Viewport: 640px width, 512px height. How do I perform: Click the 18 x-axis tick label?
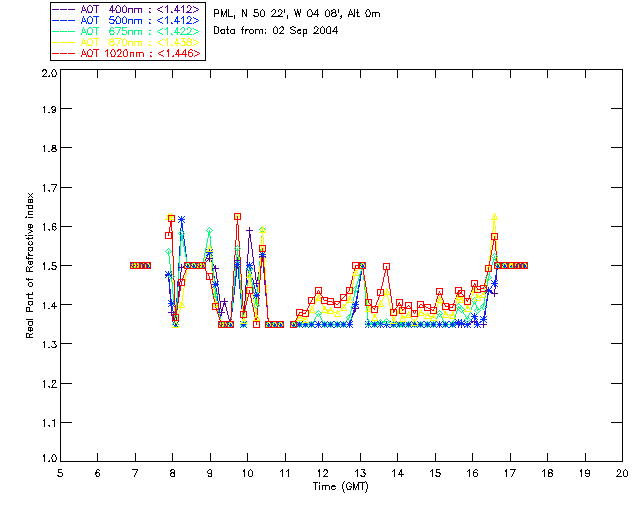(x=547, y=473)
